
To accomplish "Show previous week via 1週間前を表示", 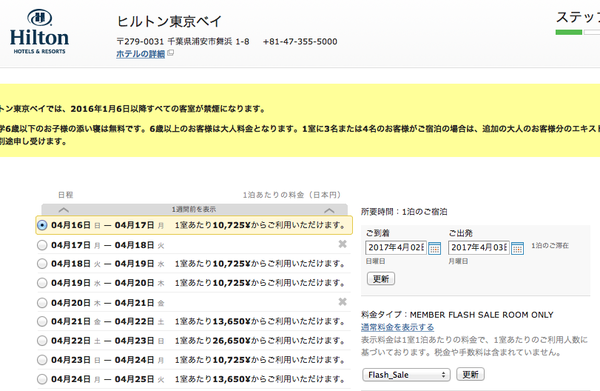I will [x=194, y=209].
